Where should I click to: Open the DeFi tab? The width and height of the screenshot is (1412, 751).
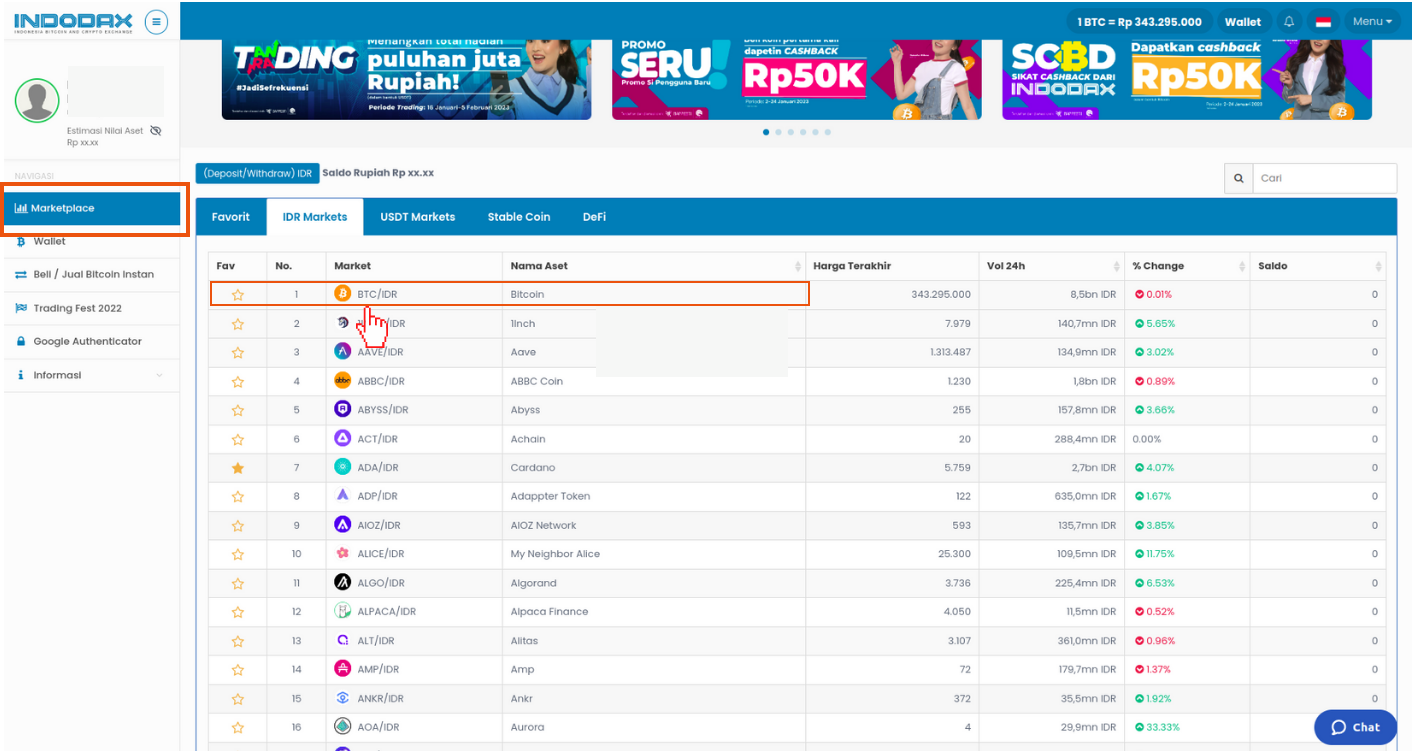[x=594, y=217]
